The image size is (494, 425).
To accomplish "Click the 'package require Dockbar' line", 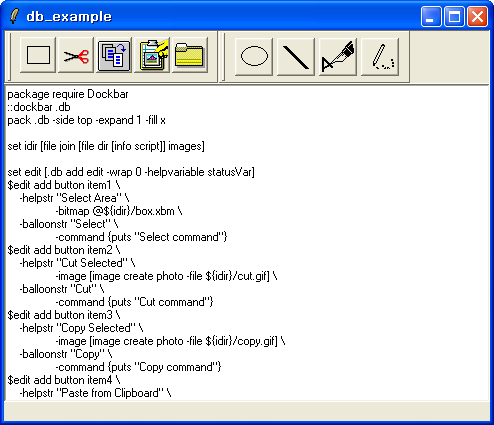I will point(68,94).
